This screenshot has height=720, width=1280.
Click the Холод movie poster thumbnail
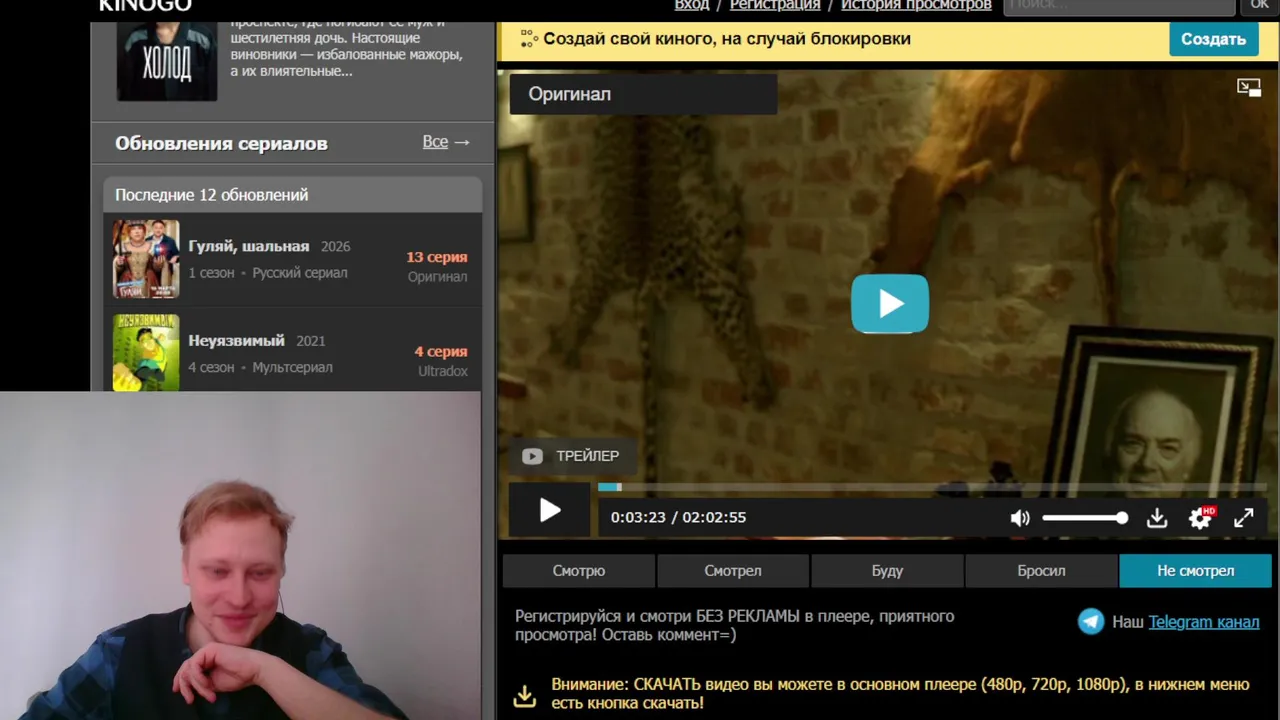coord(167,60)
